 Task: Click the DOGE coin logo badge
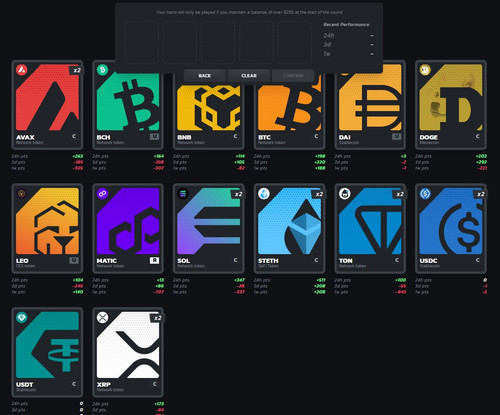click(x=425, y=70)
